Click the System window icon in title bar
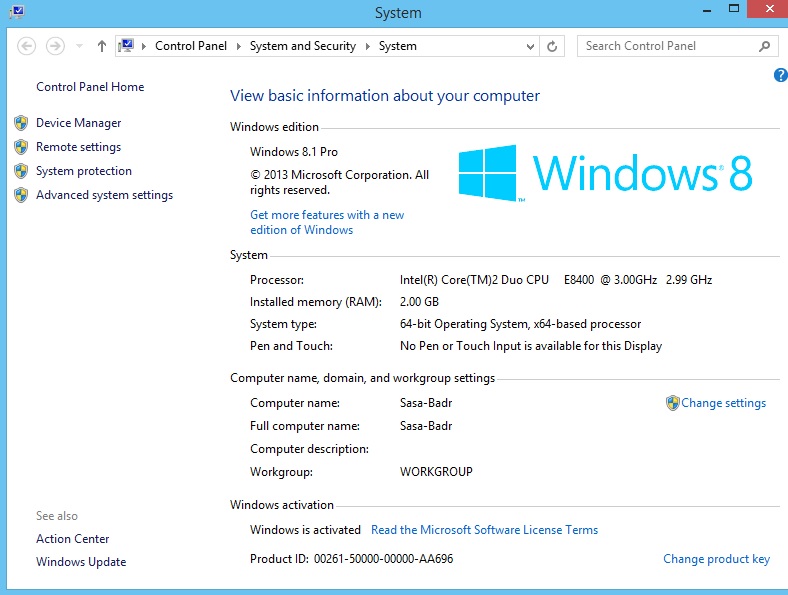The image size is (788, 595). pos(16,13)
